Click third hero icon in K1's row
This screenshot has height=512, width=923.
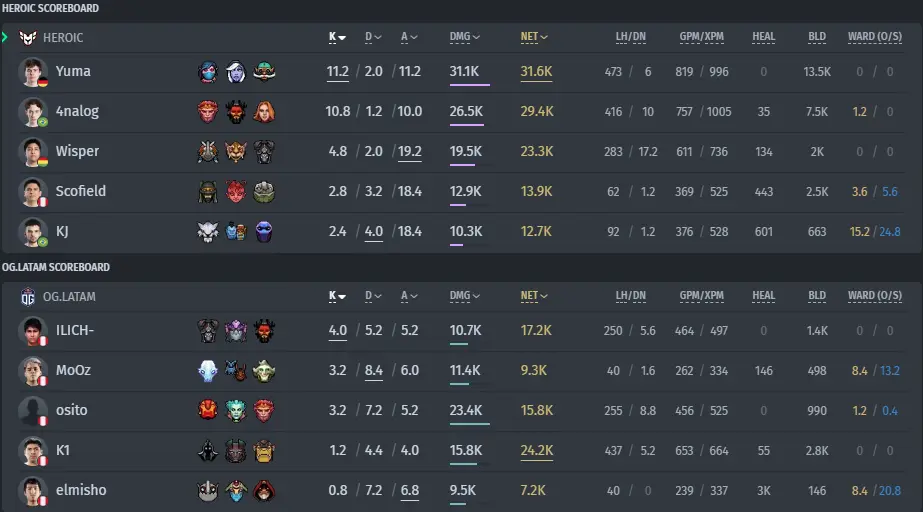[x=264, y=450]
